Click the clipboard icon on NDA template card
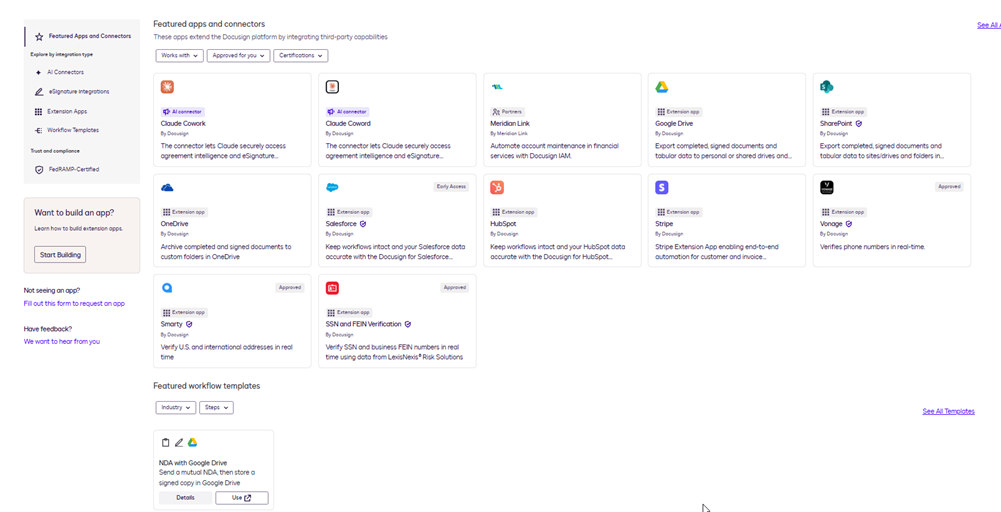The height and width of the screenshot is (512, 1001). click(x=165, y=442)
